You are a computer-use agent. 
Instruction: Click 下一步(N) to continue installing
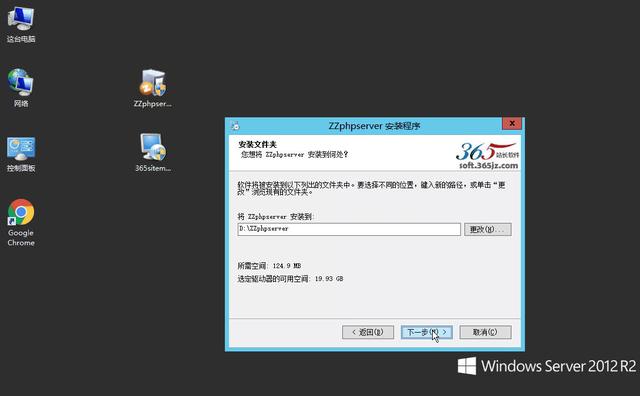427,332
